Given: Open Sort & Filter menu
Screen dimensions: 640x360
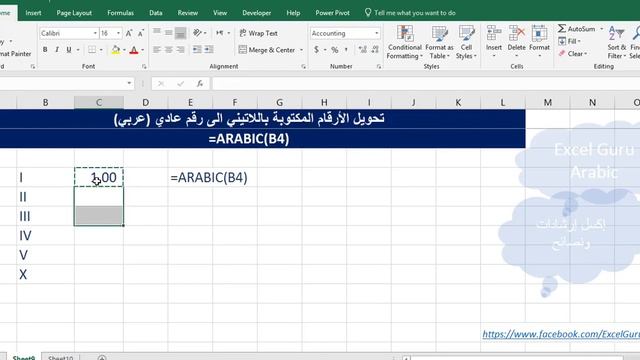Looking at the screenshot, I should pyautogui.click(x=616, y=42).
